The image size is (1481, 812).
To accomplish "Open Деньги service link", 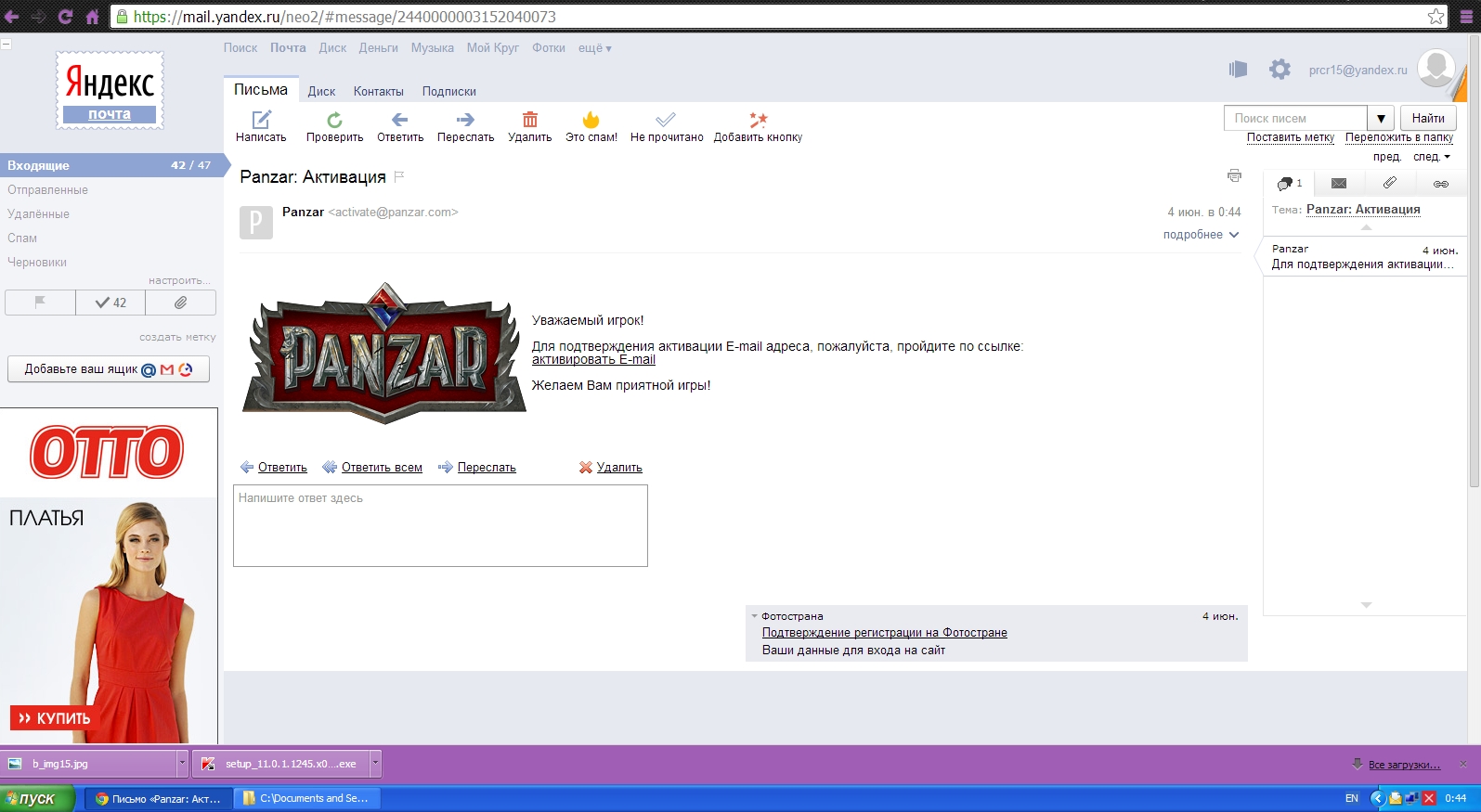I will 378,48.
